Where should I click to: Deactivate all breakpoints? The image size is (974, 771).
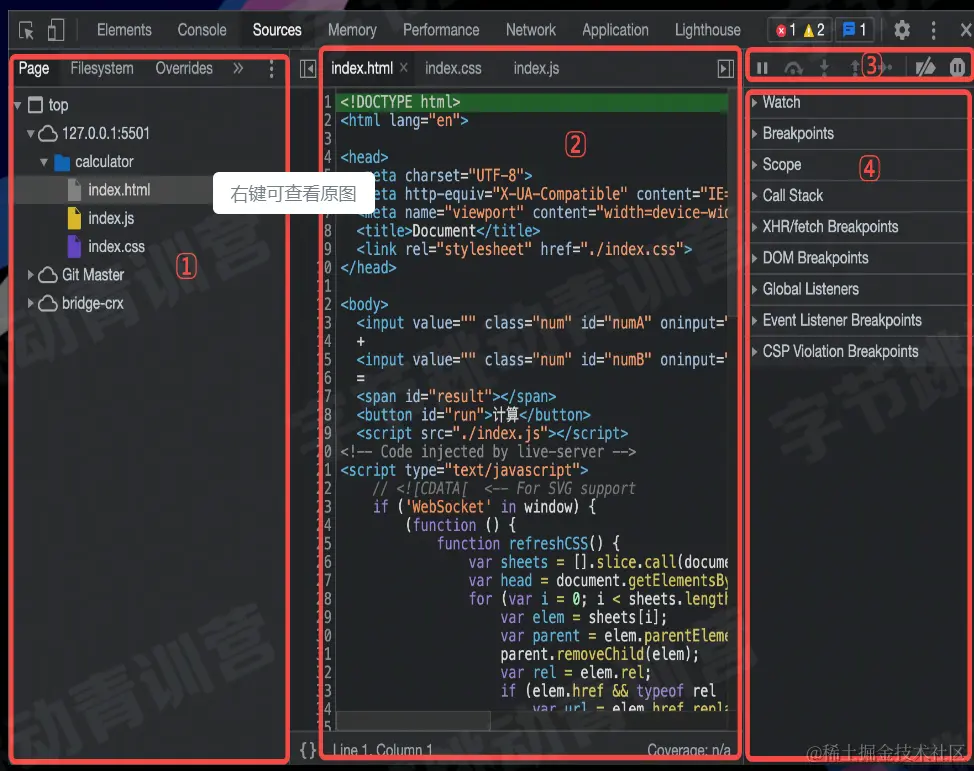[925, 67]
